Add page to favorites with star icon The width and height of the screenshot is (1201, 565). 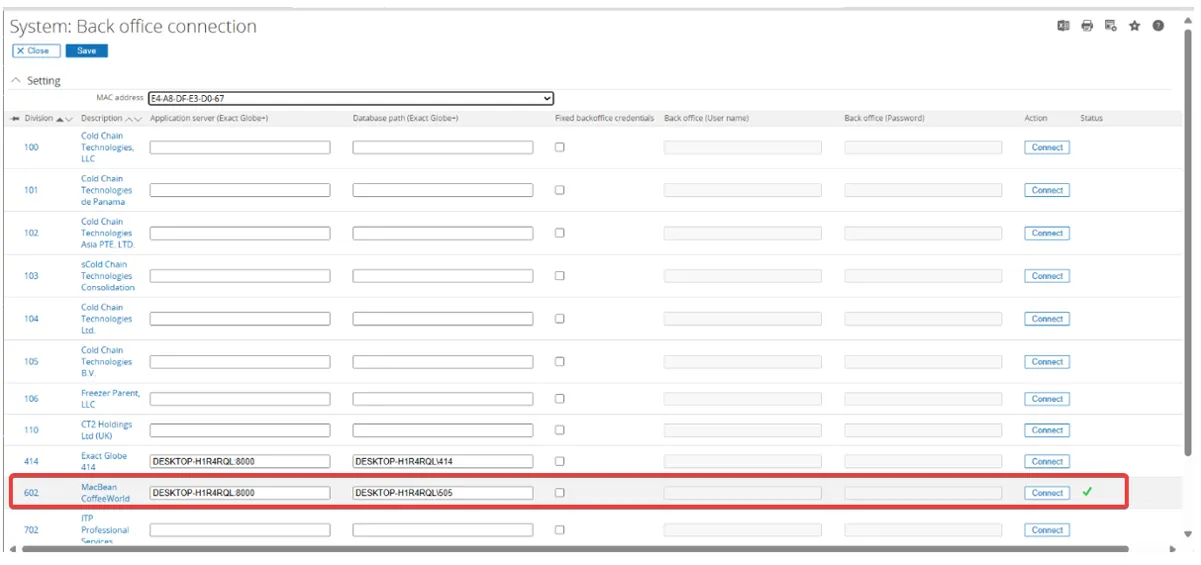tap(1135, 26)
